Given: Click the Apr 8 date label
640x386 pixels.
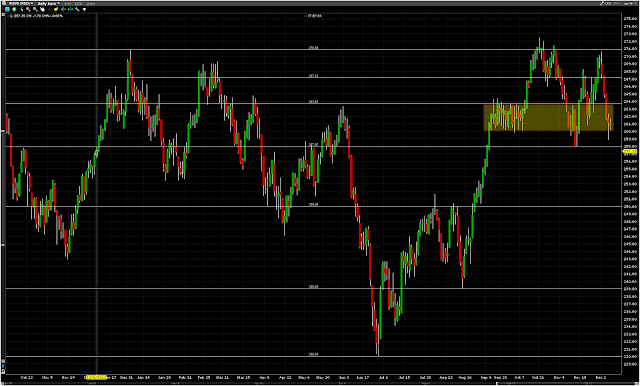Looking at the screenshot, I should click(264, 377).
